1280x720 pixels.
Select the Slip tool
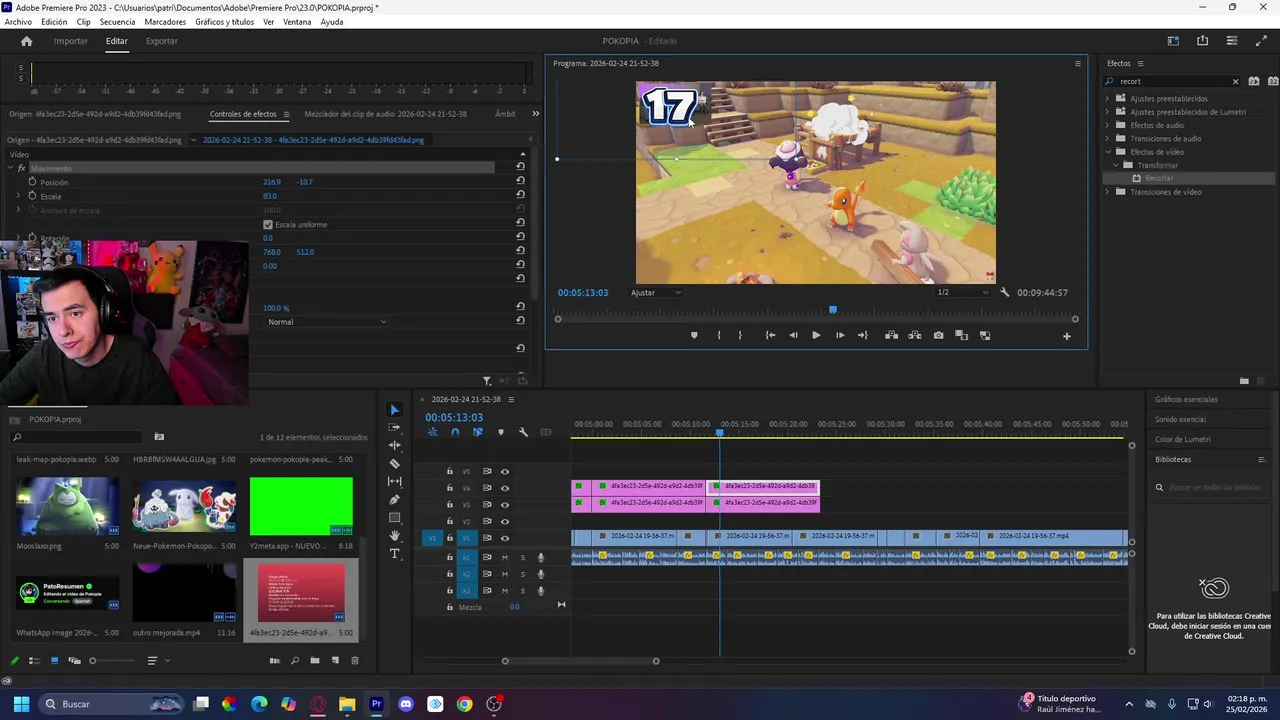[394, 482]
